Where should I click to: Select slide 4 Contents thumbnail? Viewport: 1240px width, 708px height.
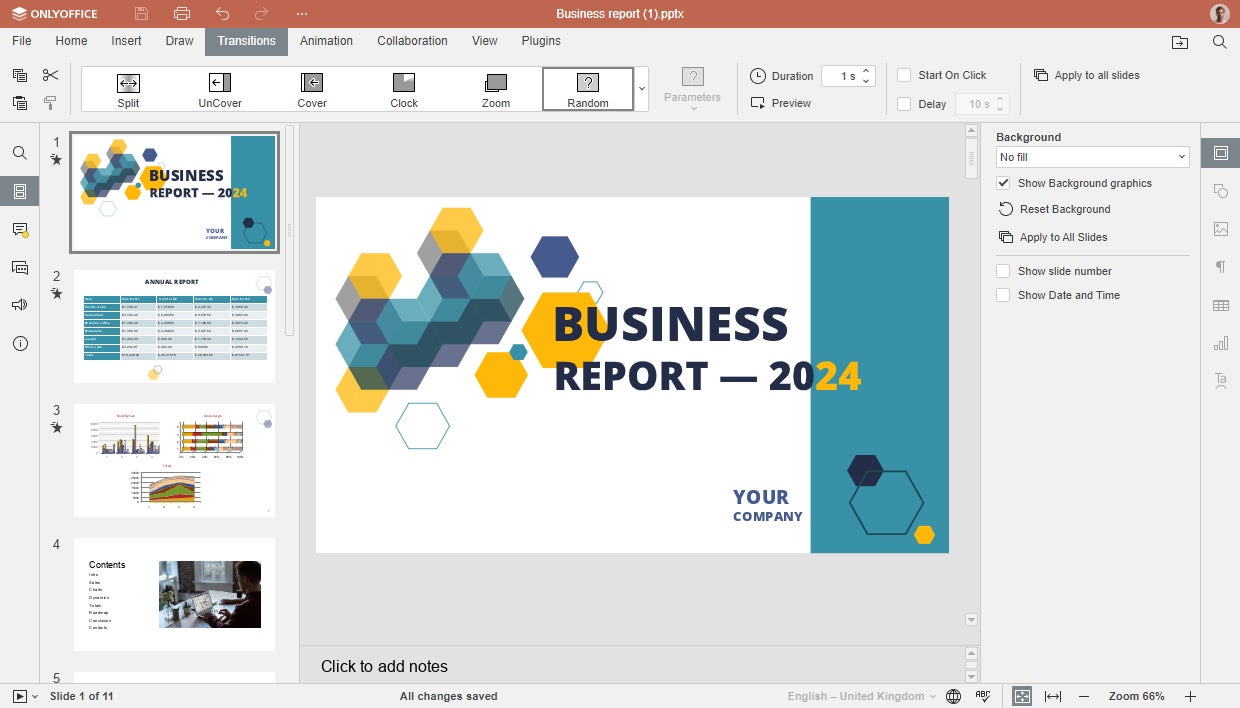(174, 594)
